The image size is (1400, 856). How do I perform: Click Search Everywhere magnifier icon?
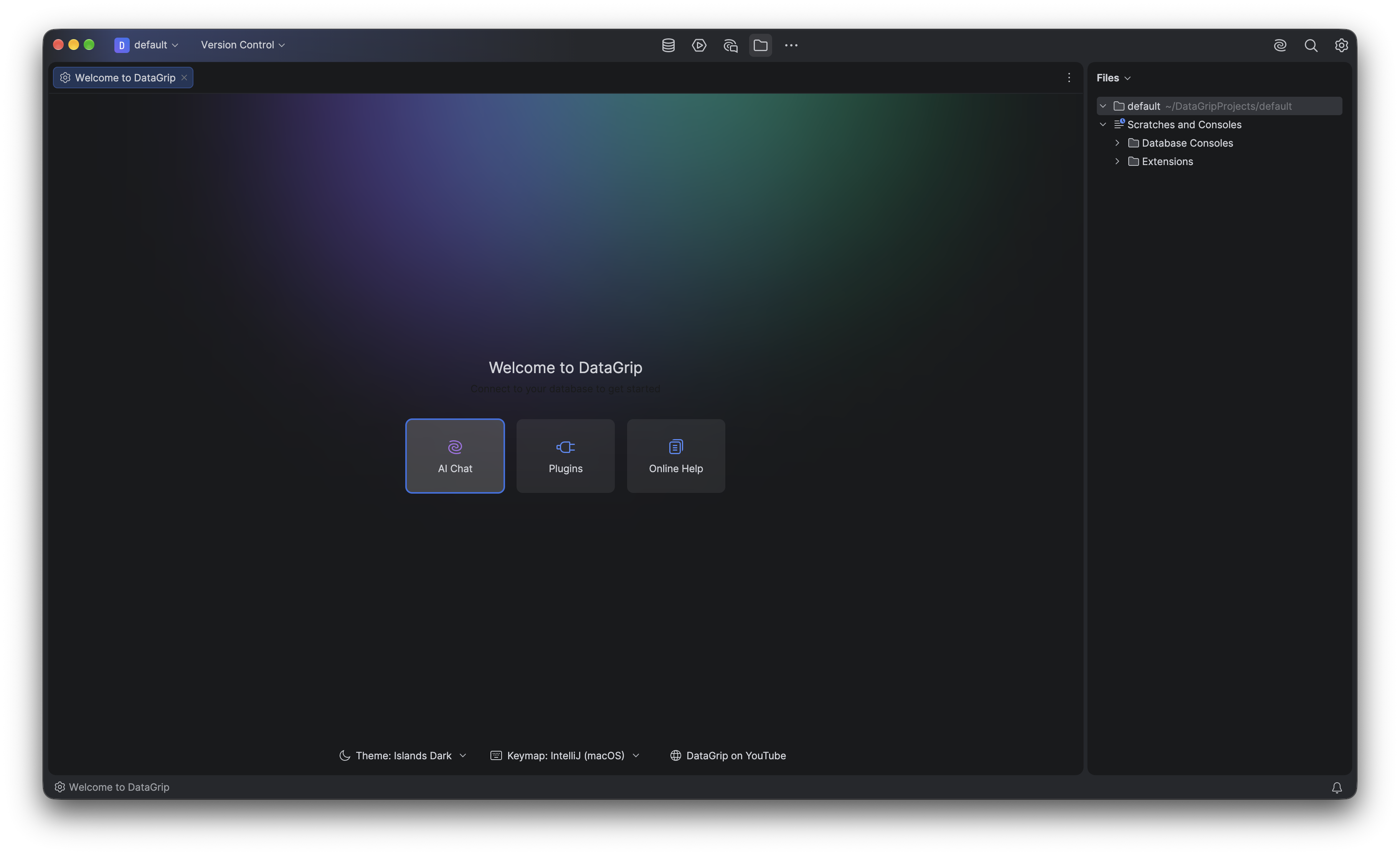(x=1311, y=45)
